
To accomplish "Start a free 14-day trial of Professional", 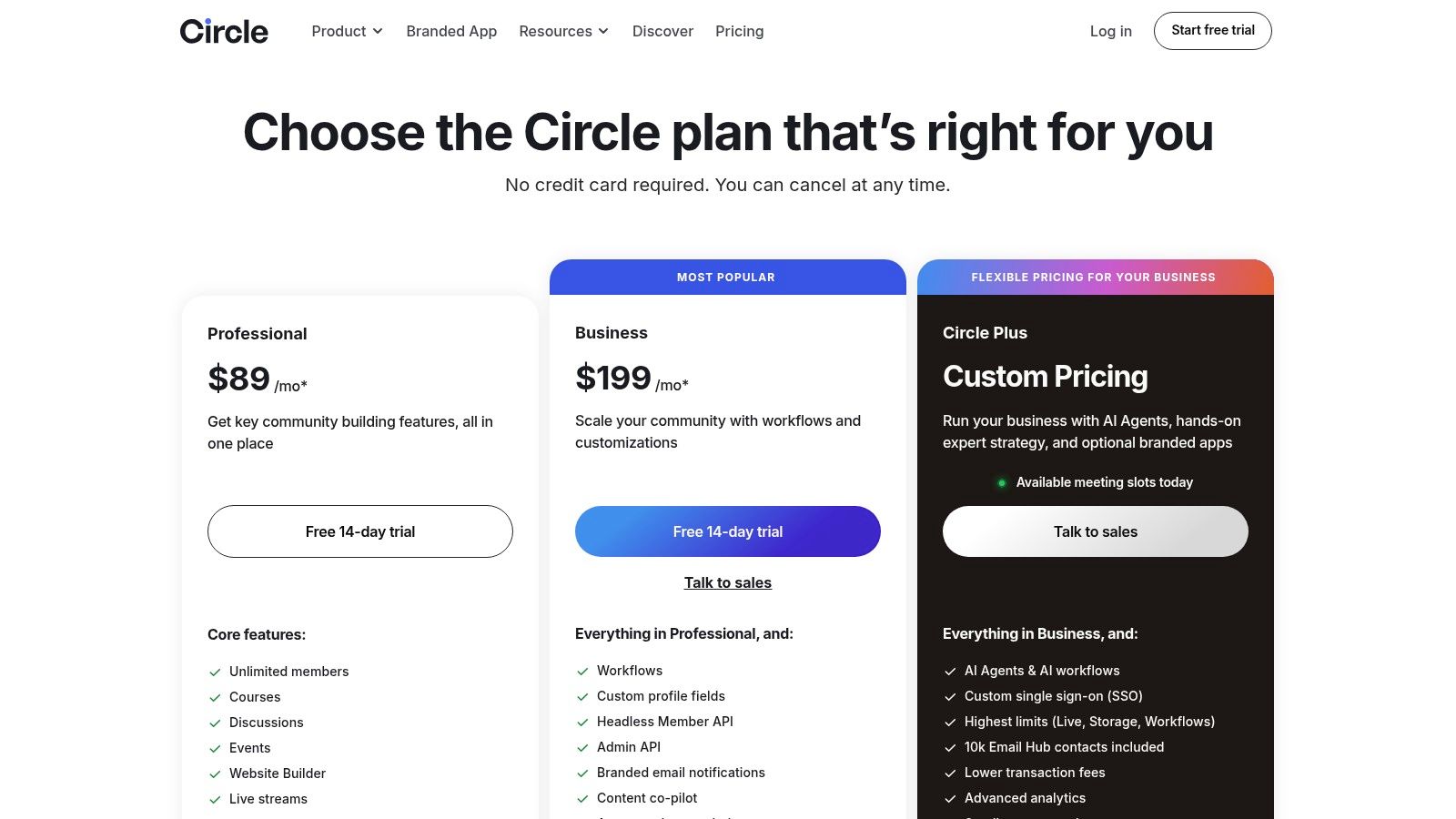I will pos(360,531).
